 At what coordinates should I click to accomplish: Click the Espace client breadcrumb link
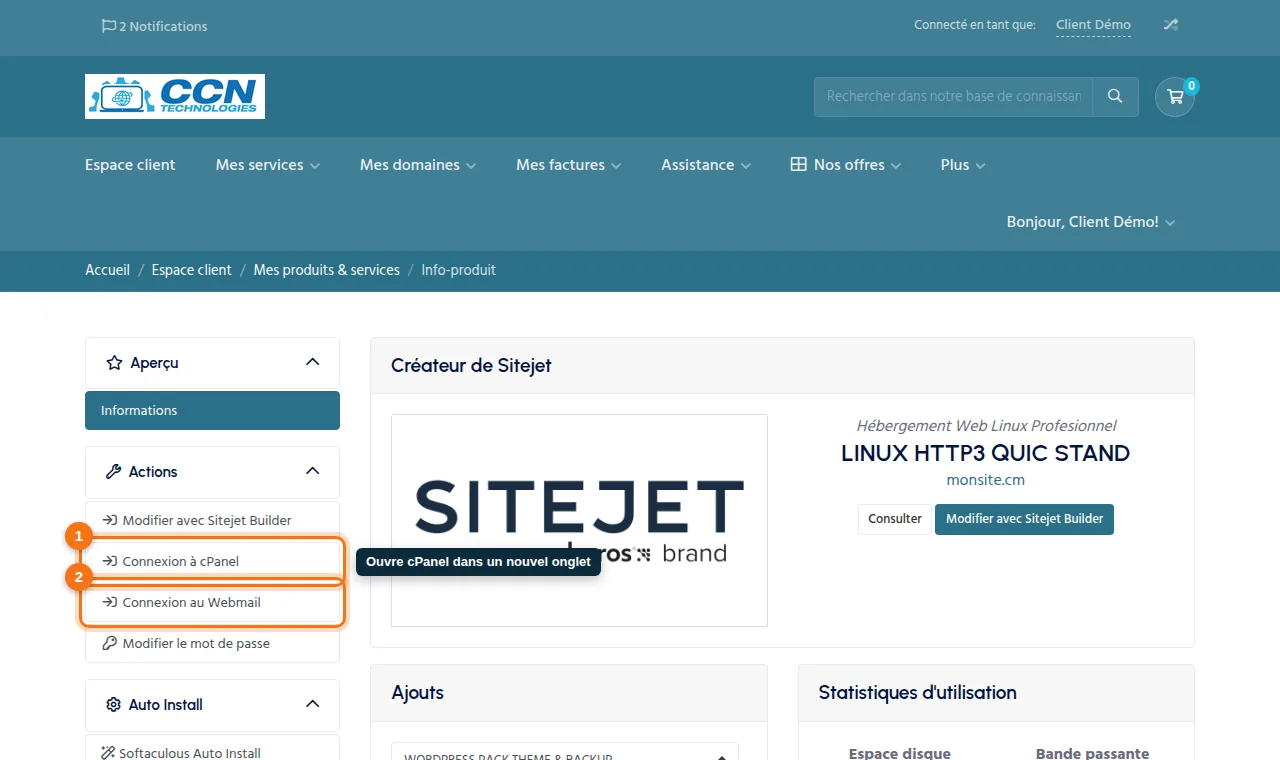click(x=191, y=270)
